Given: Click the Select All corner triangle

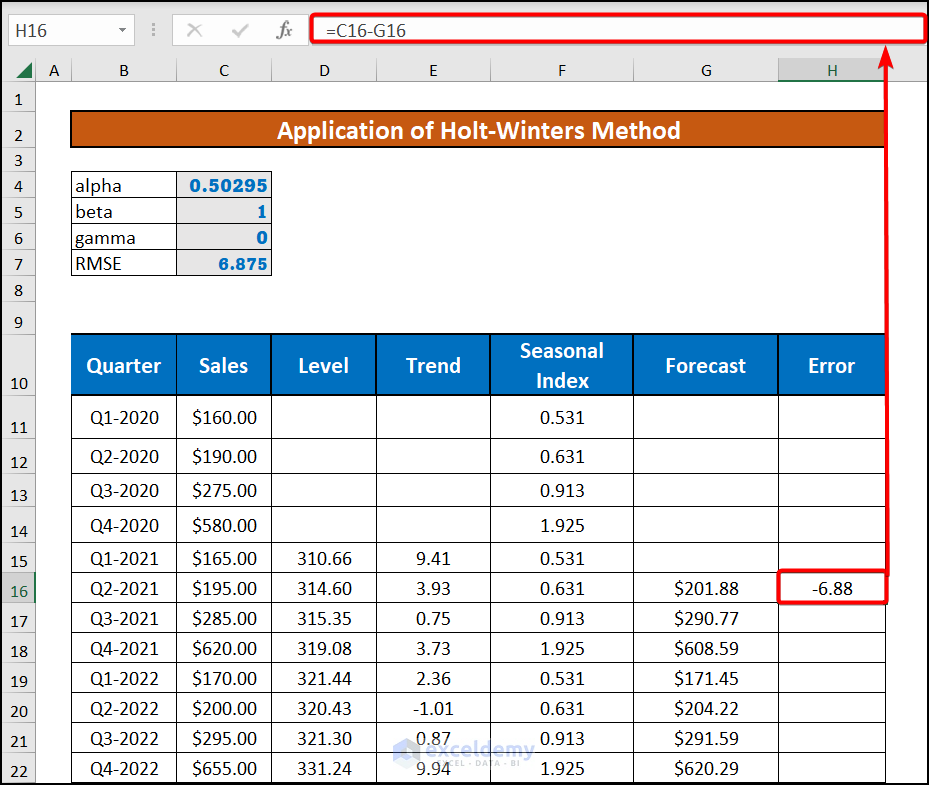Looking at the screenshot, I should coord(24,70).
